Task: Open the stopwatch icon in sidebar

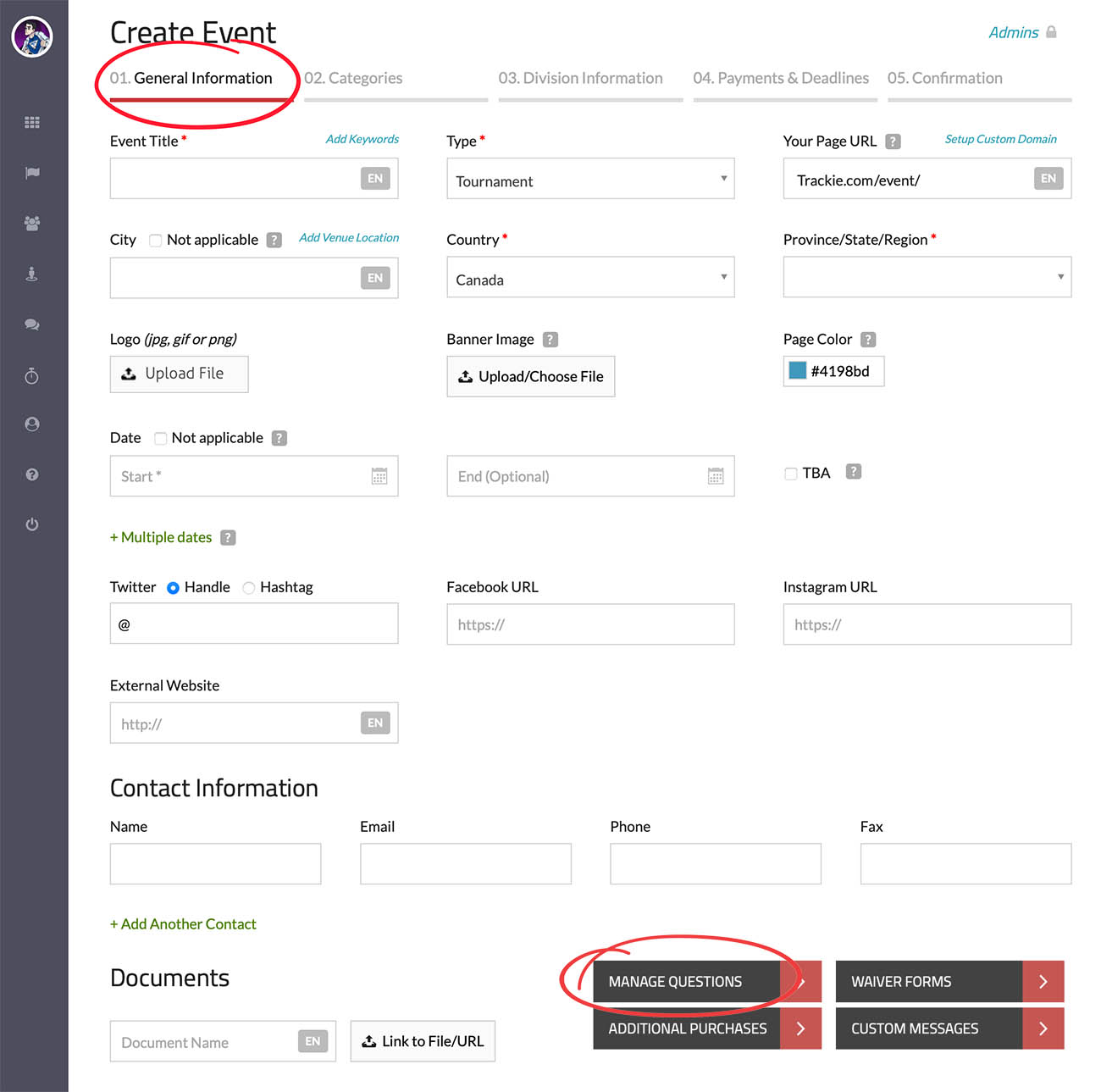Action: coord(32,375)
